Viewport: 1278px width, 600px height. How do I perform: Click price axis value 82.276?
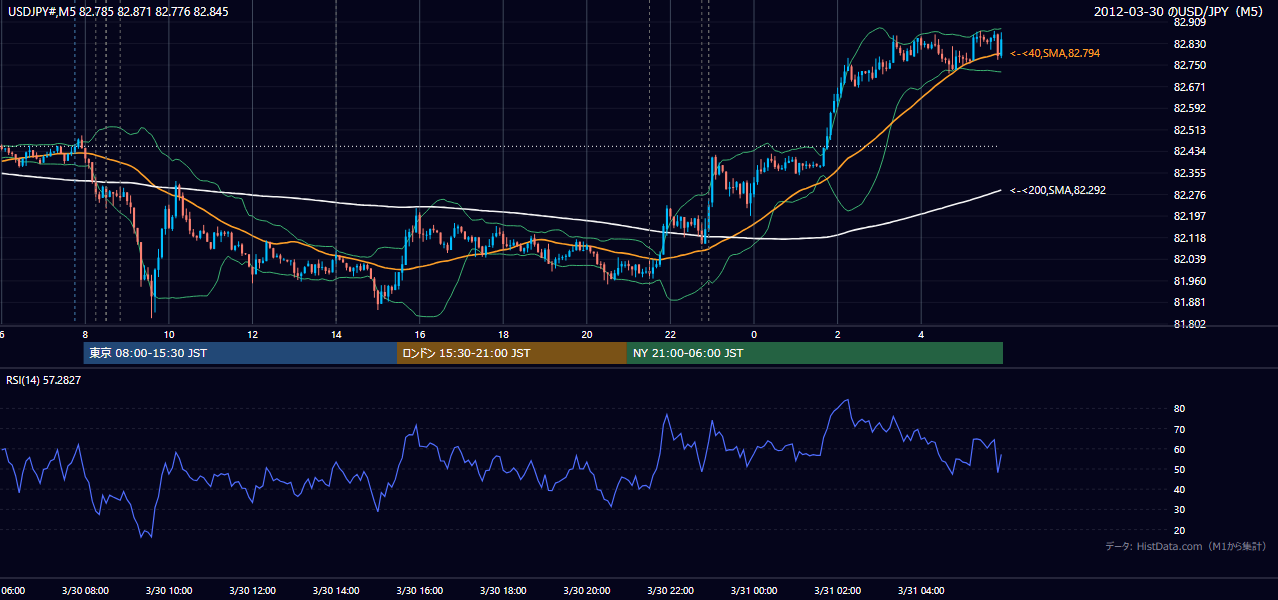pyautogui.click(x=1189, y=195)
